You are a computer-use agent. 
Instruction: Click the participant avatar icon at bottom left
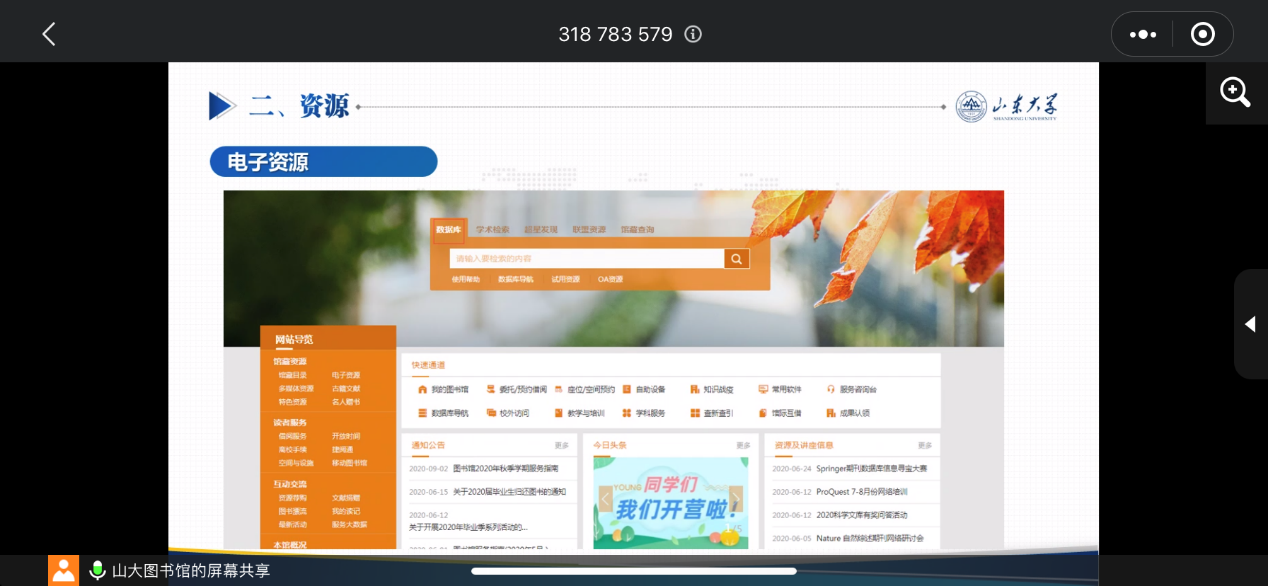(x=63, y=570)
